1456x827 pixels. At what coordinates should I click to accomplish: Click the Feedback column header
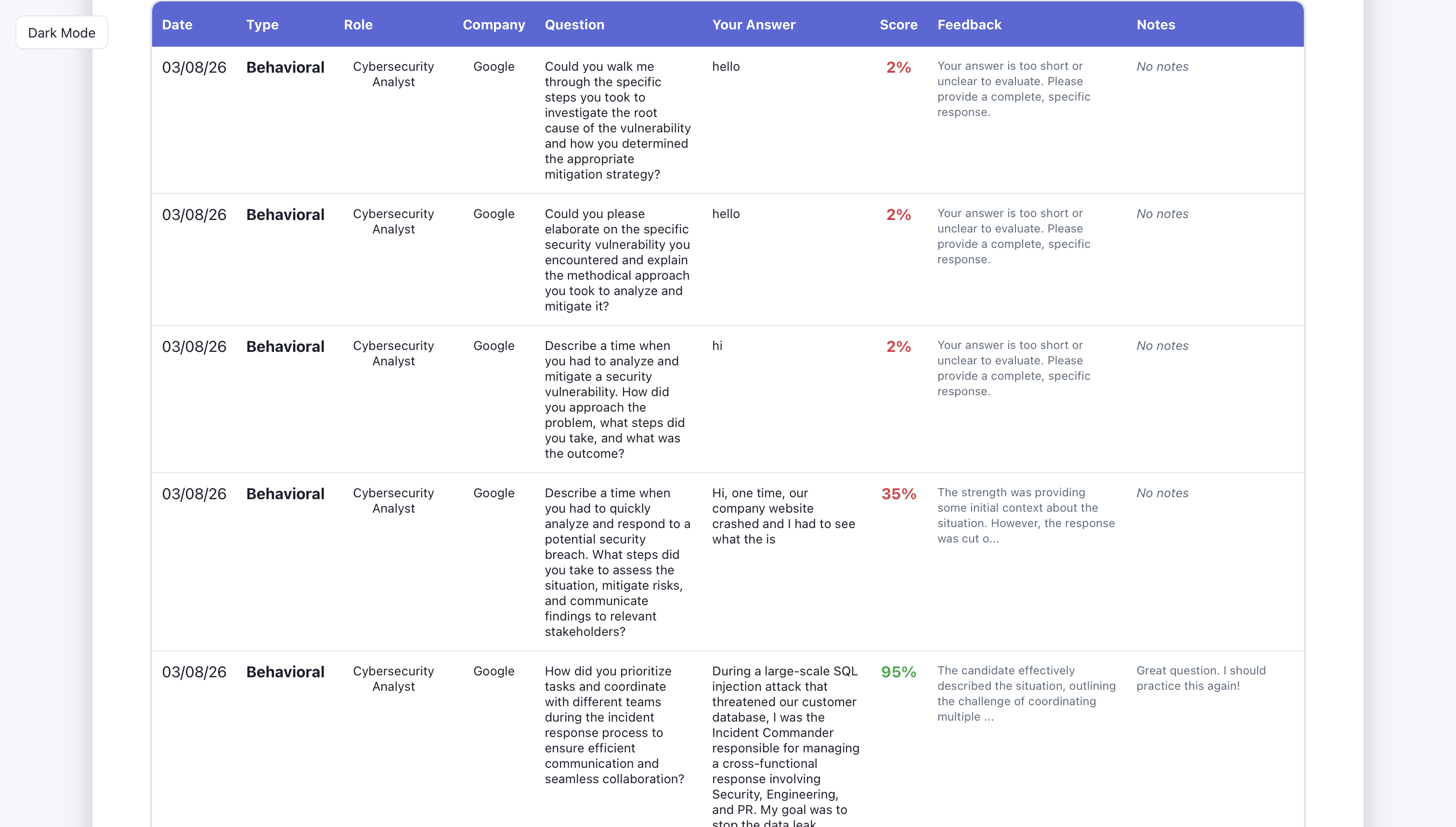click(x=969, y=25)
